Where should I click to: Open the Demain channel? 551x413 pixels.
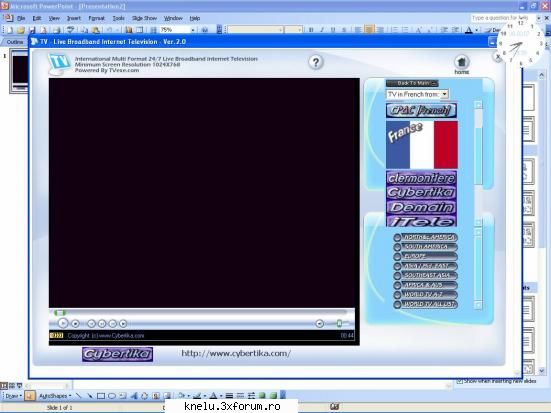click(421, 207)
